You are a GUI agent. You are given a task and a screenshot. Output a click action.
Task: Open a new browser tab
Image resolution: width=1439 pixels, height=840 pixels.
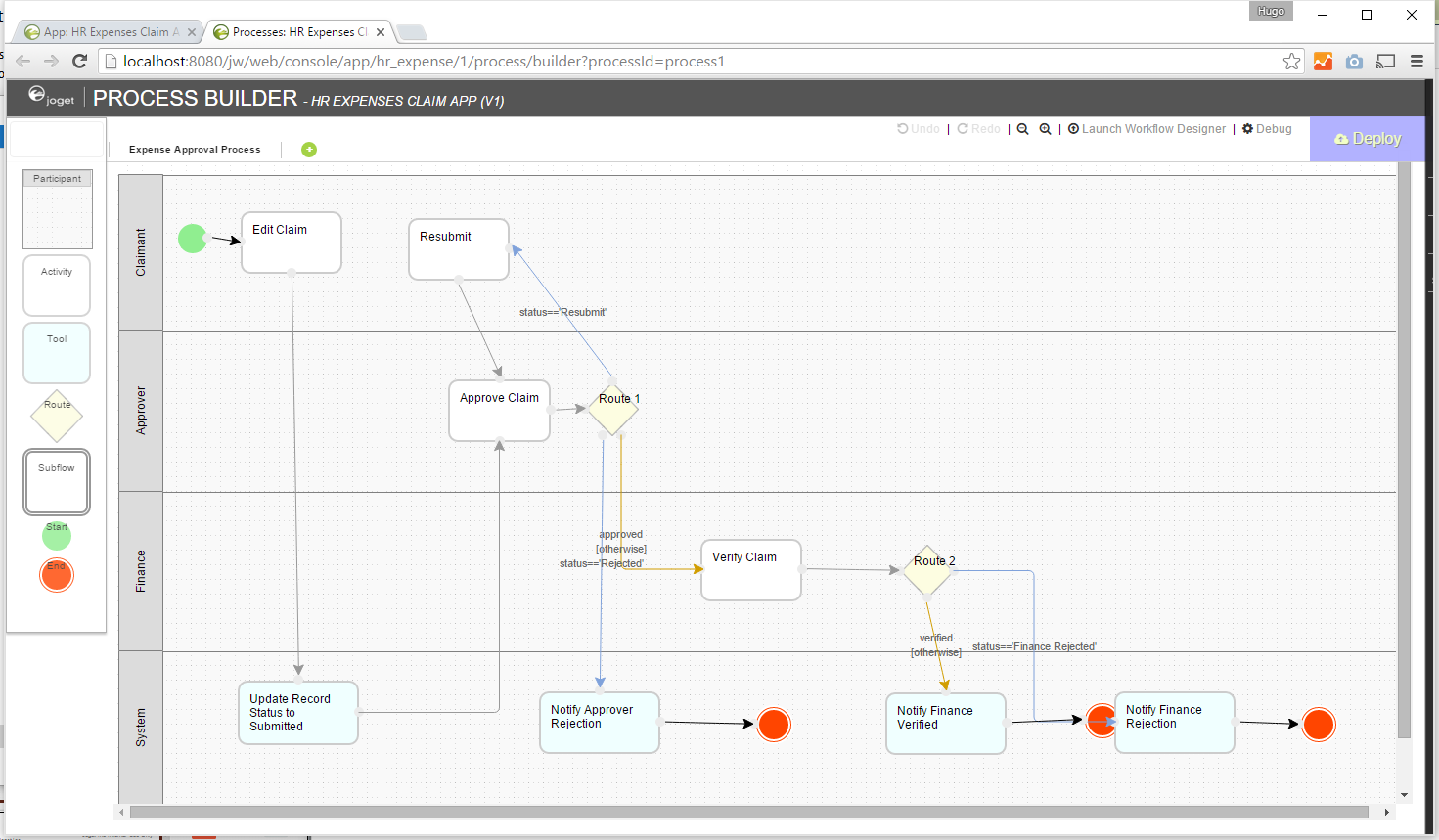(x=412, y=32)
